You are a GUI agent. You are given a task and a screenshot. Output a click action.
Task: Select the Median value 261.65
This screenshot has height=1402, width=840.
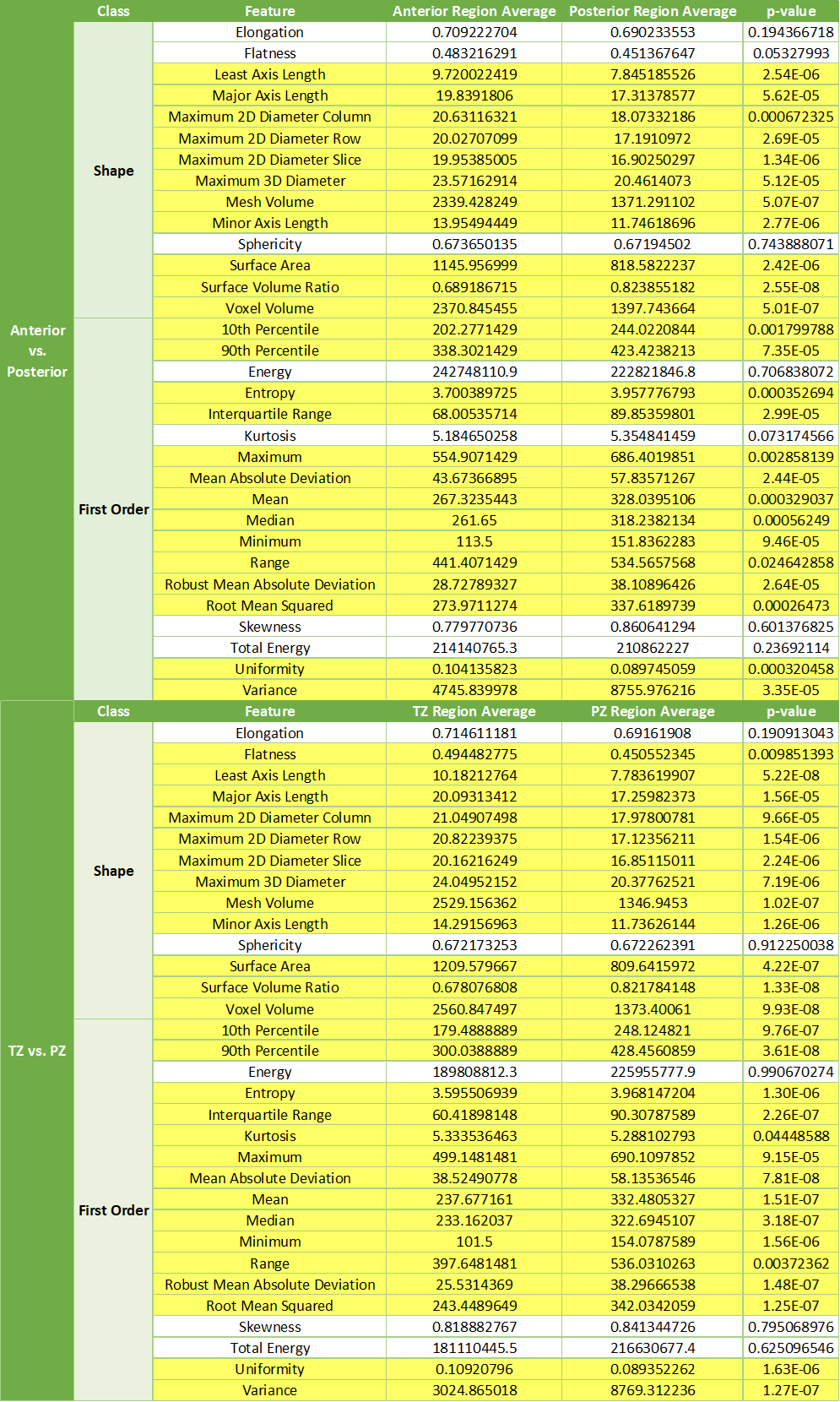point(474,520)
